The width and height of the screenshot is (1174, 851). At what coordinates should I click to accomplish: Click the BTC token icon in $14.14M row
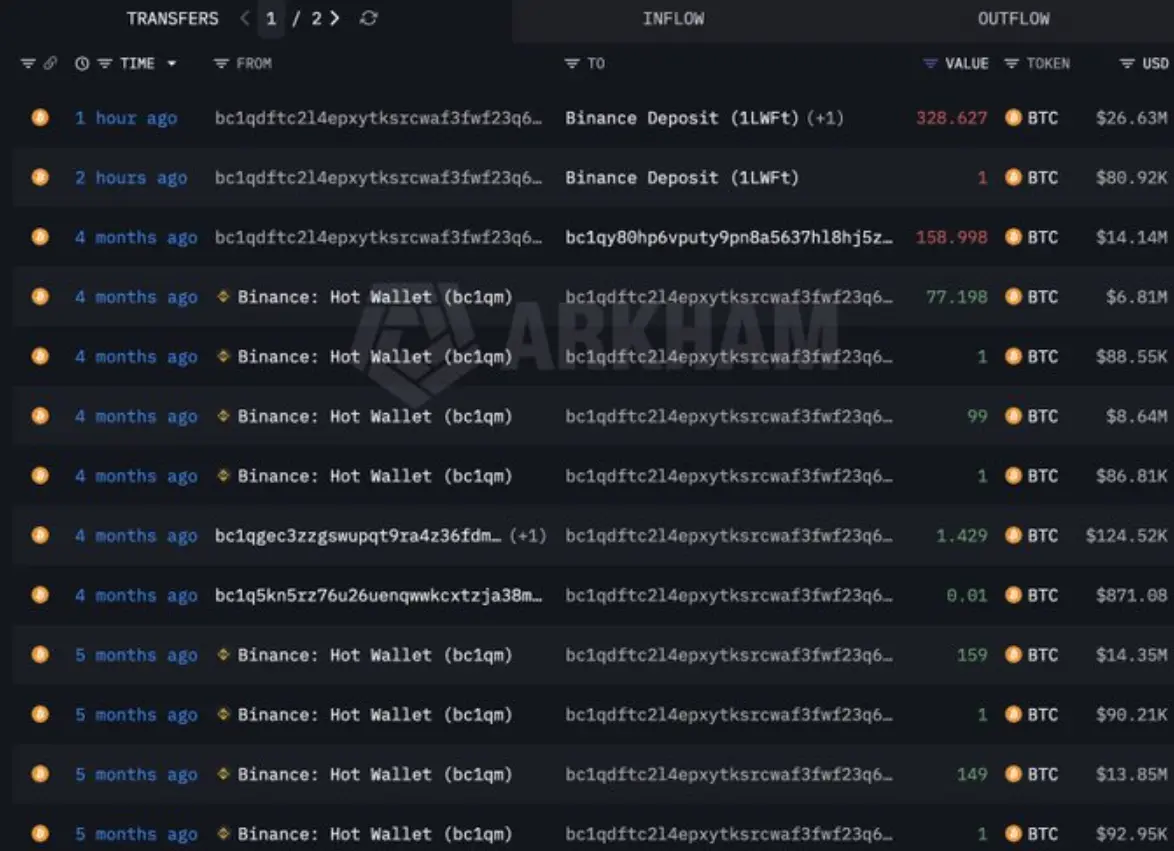(1013, 237)
